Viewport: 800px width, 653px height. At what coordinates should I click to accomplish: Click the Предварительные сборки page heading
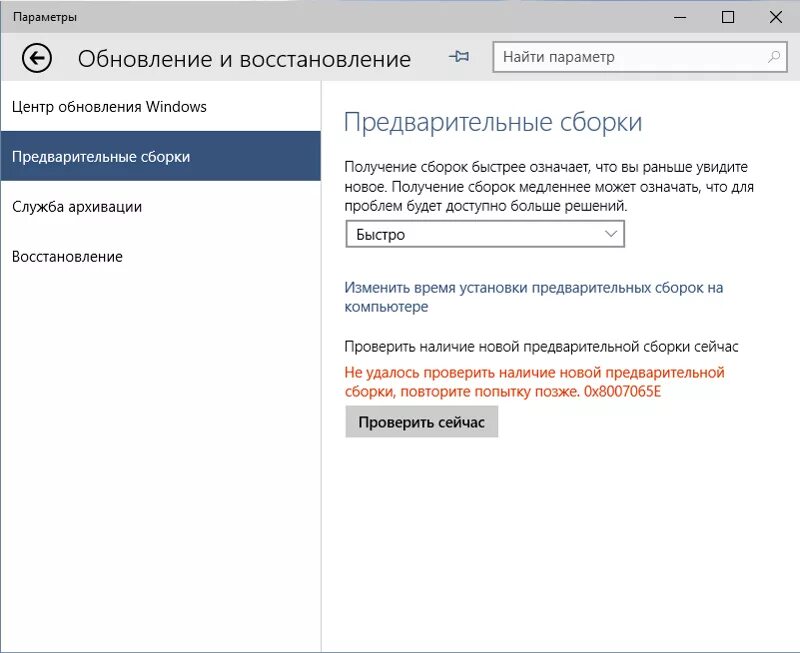(x=493, y=122)
